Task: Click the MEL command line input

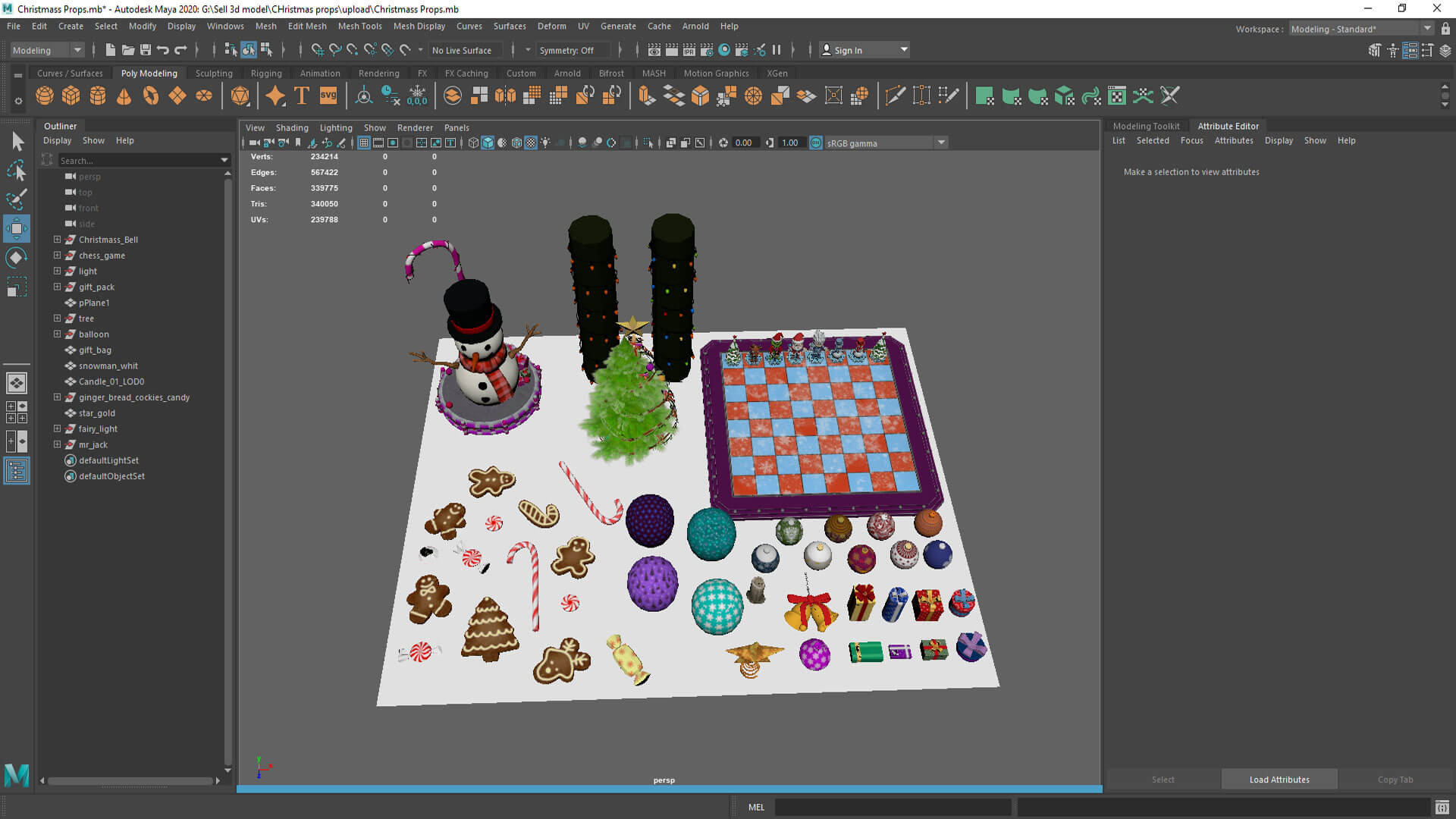Action: [x=893, y=807]
